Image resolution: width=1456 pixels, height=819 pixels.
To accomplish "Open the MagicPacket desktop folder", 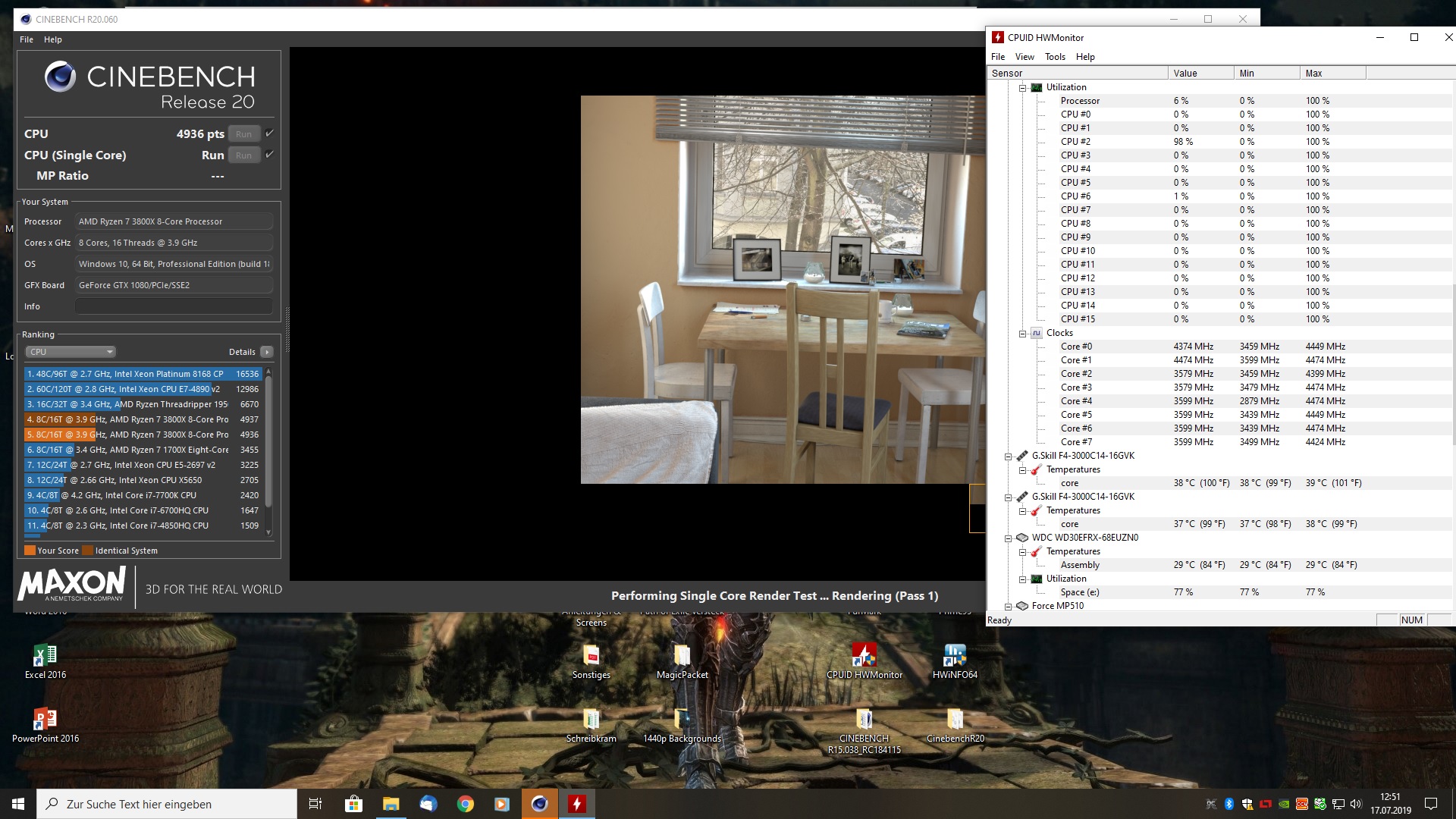I will point(682,657).
